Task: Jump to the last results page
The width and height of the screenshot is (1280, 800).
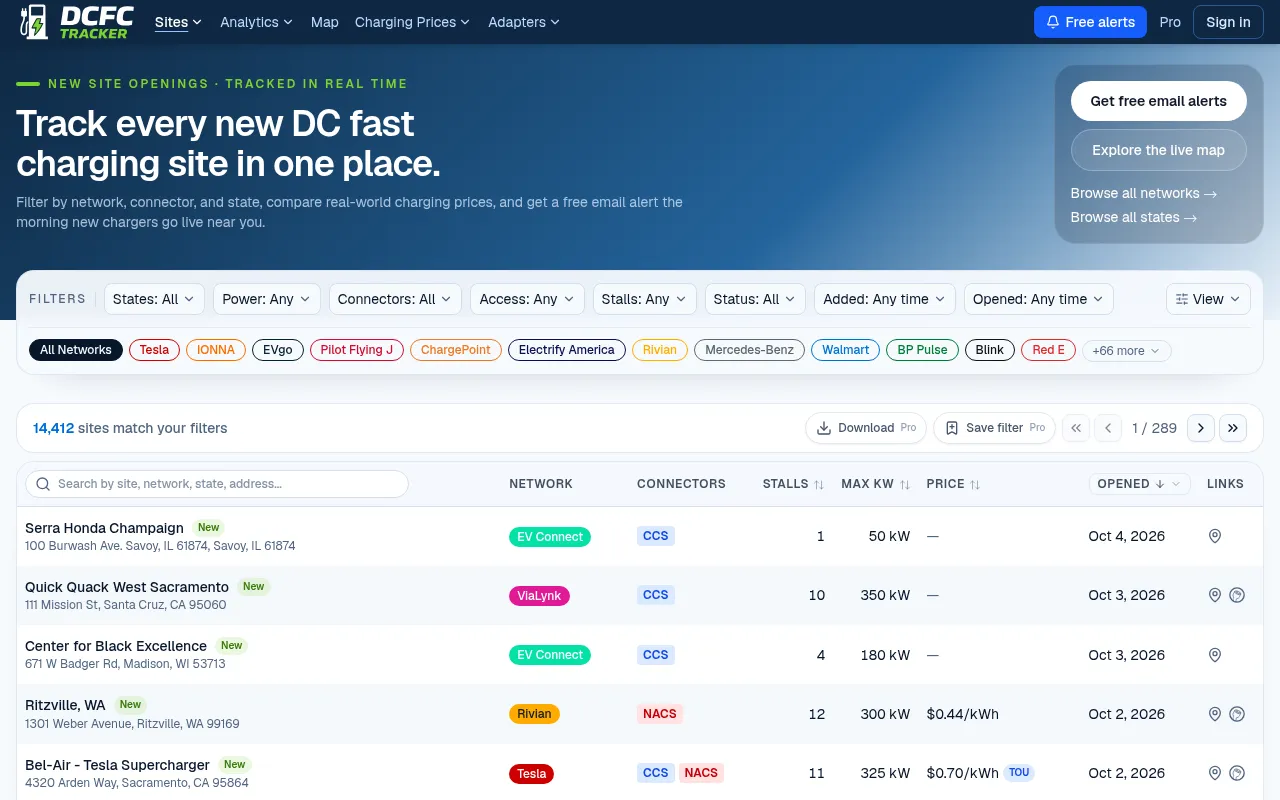Action: point(1233,428)
